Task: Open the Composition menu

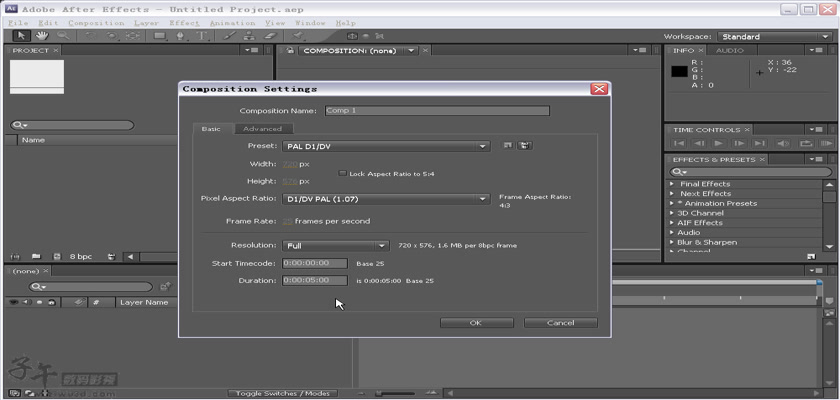Action: (96, 23)
